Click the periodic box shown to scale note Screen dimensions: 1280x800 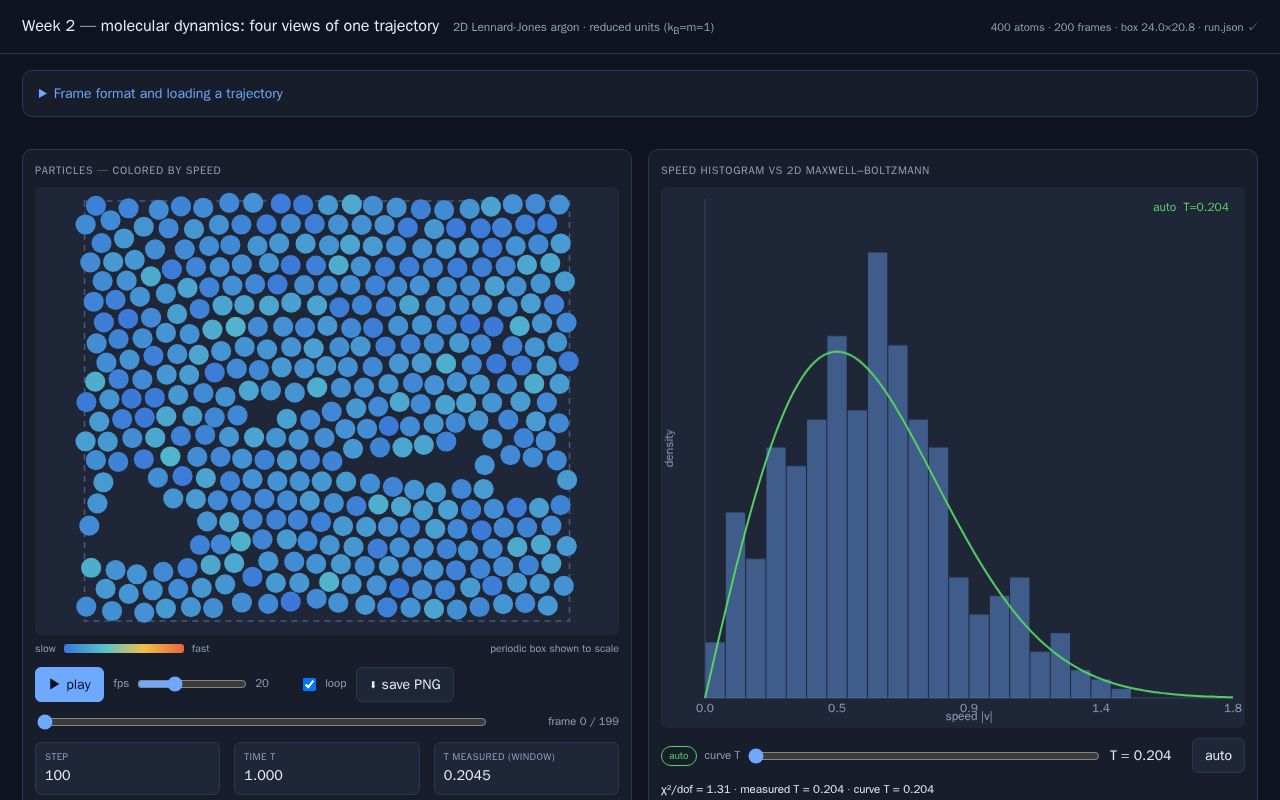coord(554,648)
